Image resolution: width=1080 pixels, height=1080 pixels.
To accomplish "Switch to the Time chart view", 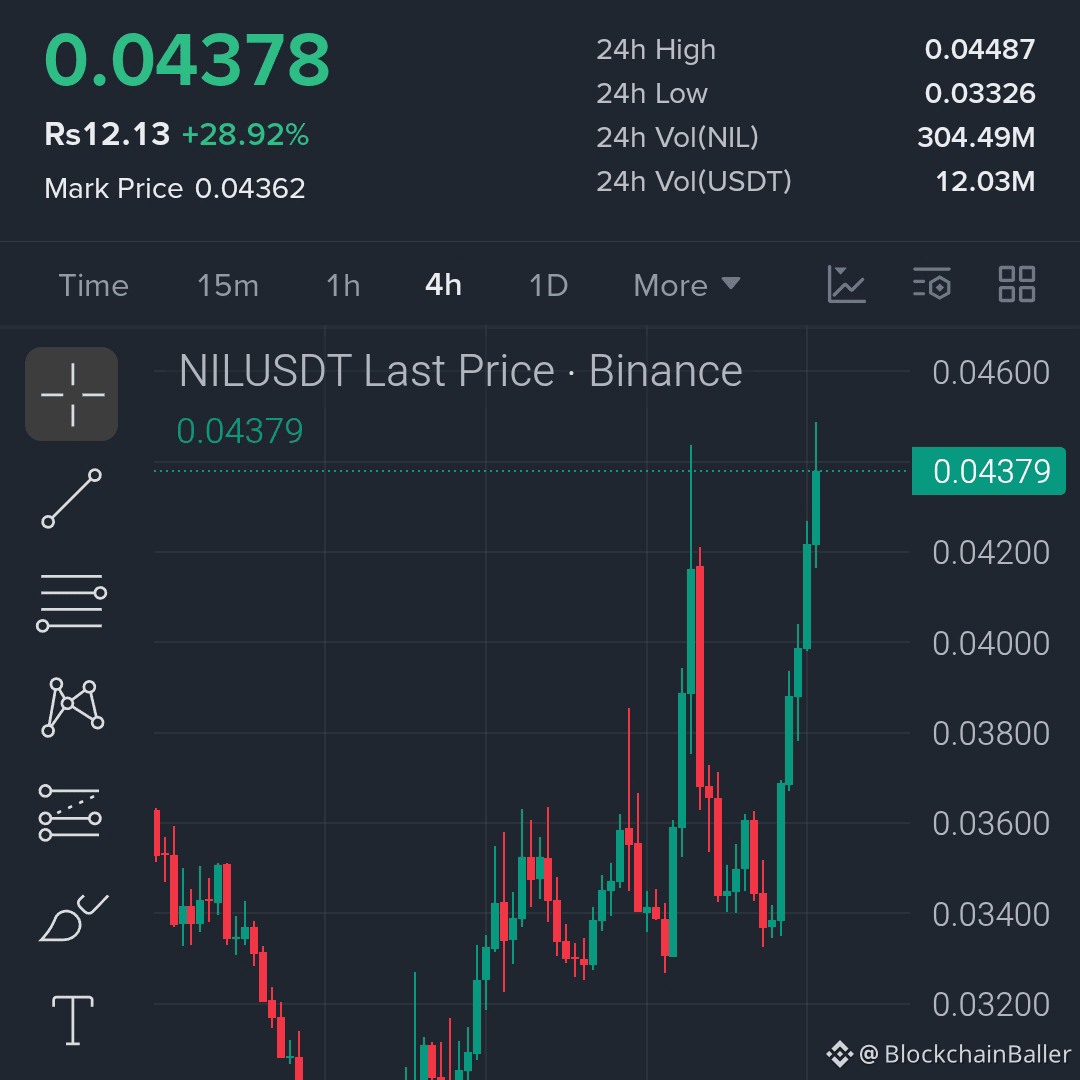I will click(94, 285).
